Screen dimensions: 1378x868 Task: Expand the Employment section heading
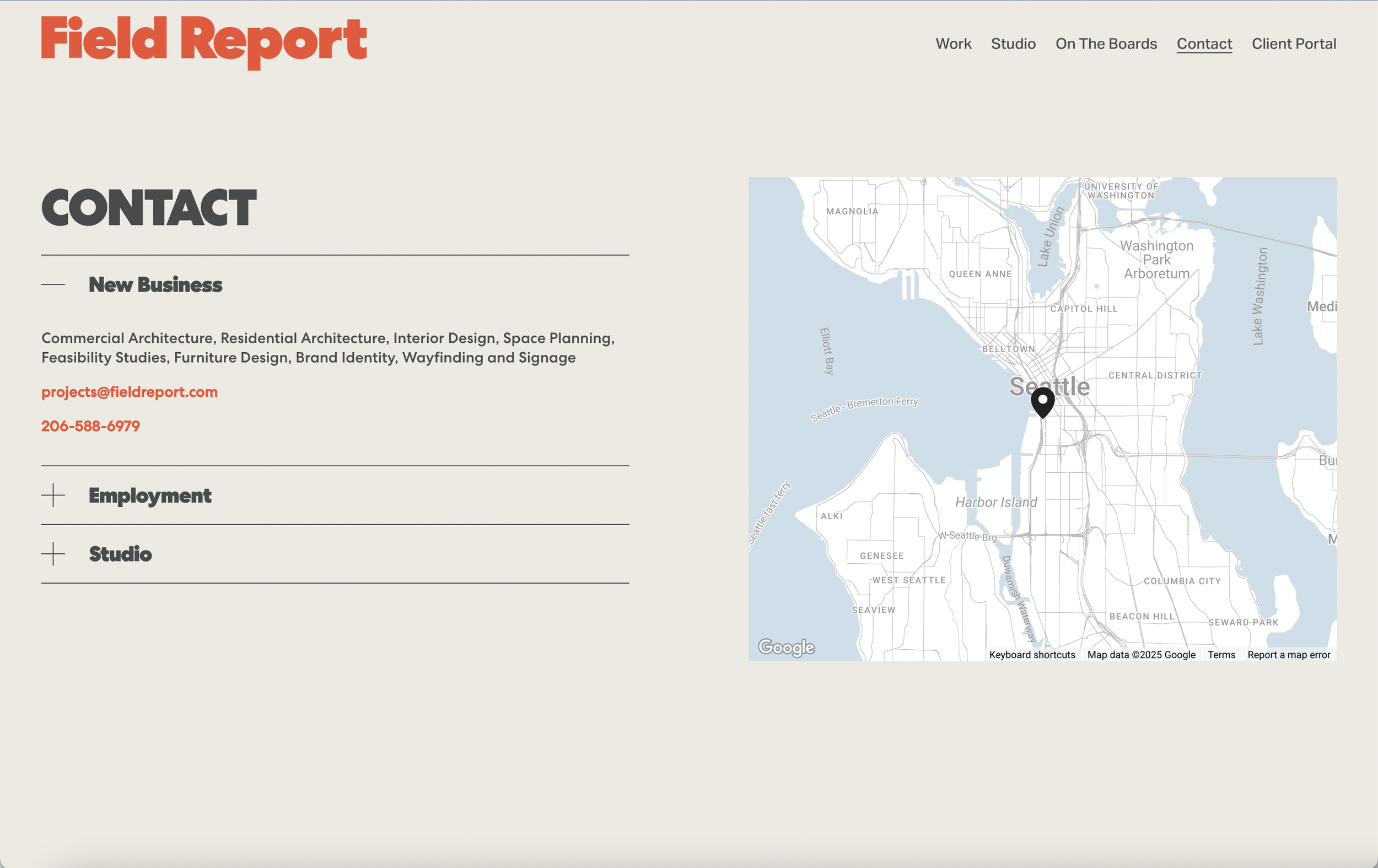[150, 495]
